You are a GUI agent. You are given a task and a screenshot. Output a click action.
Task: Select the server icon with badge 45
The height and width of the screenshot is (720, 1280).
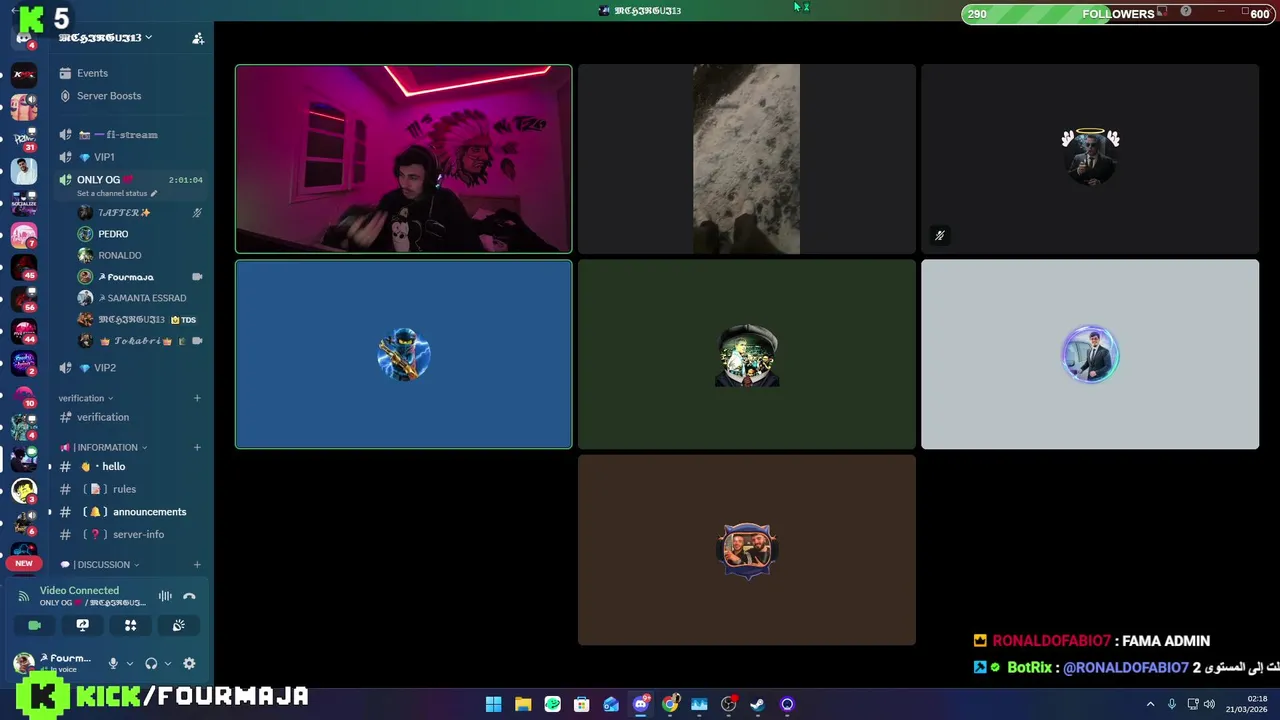click(x=24, y=266)
